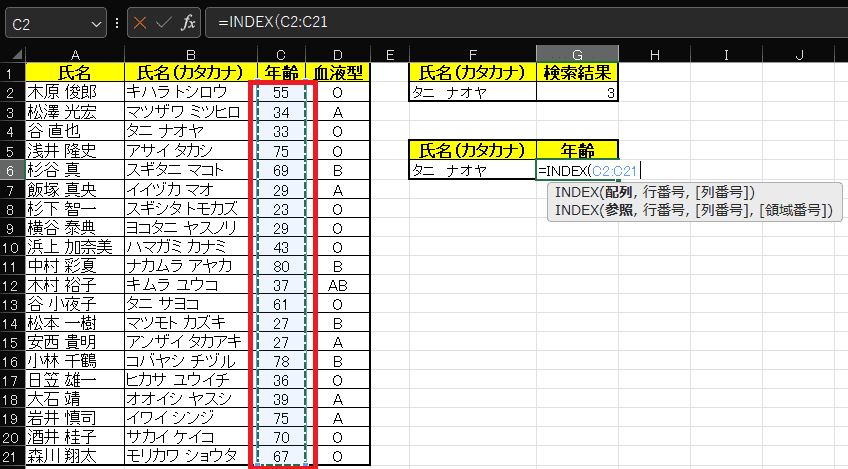Image resolution: width=848 pixels, height=469 pixels.
Task: Click the age cell showing 80
Action: (x=282, y=267)
